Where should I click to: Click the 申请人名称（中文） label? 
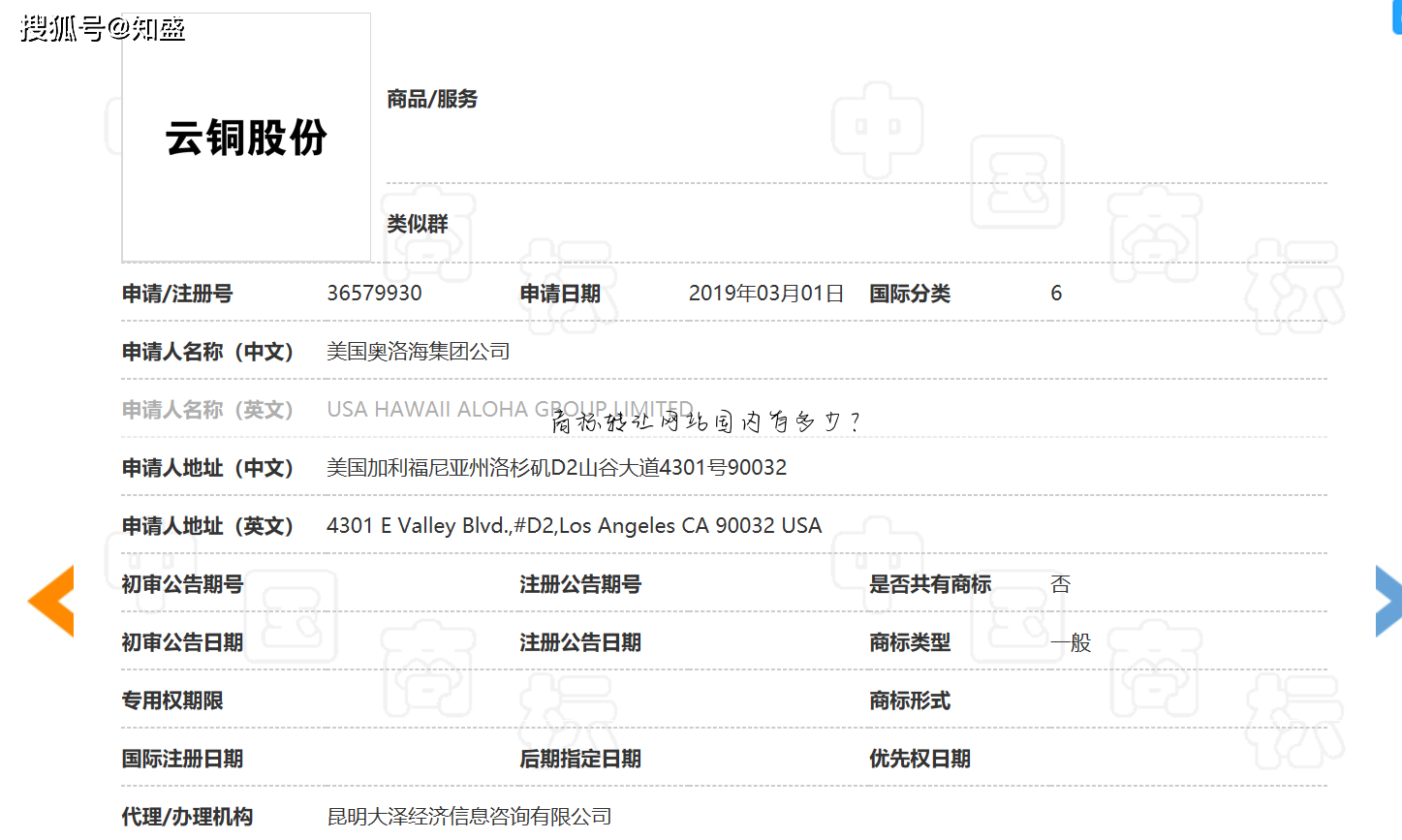click(207, 352)
